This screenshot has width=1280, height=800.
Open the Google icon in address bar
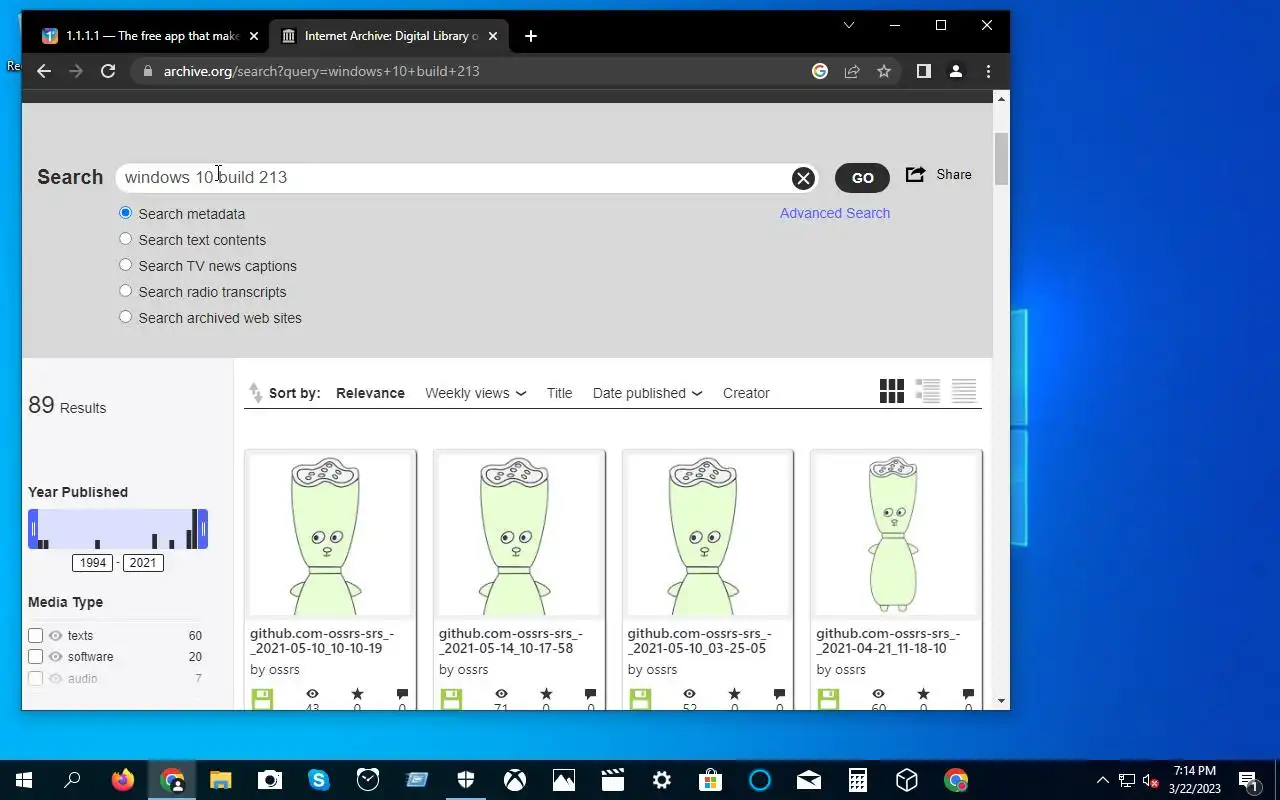(820, 71)
